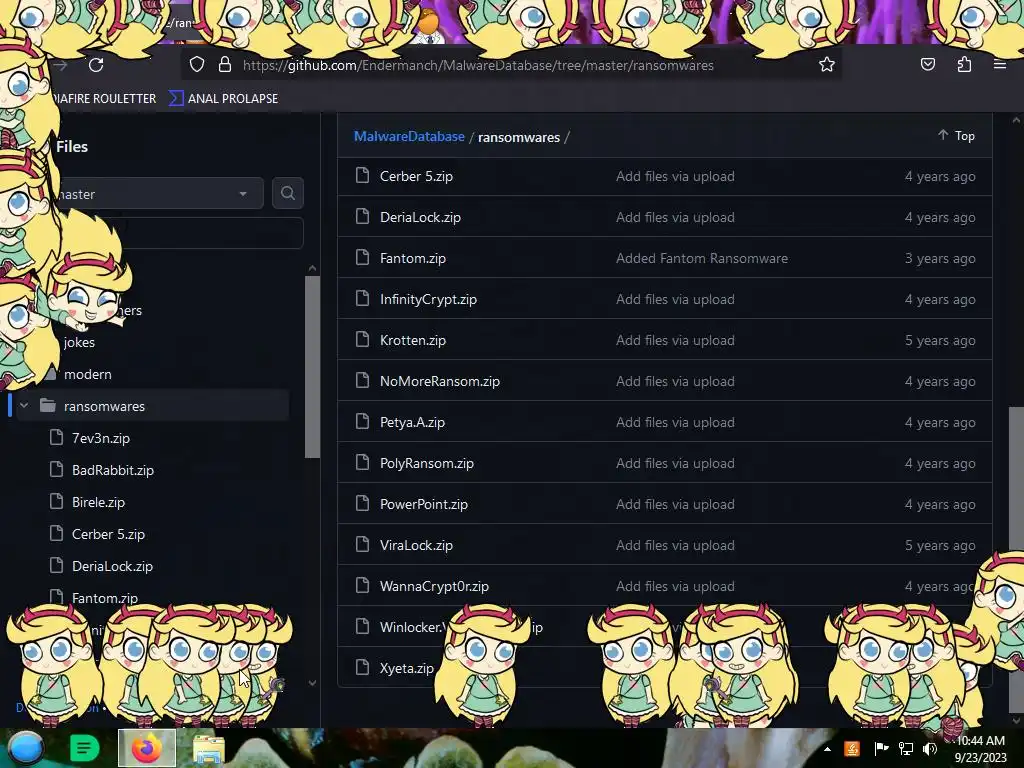Click the file icon beside 7ev3n.zip in sidebar
The image size is (1024, 768).
tap(57, 437)
